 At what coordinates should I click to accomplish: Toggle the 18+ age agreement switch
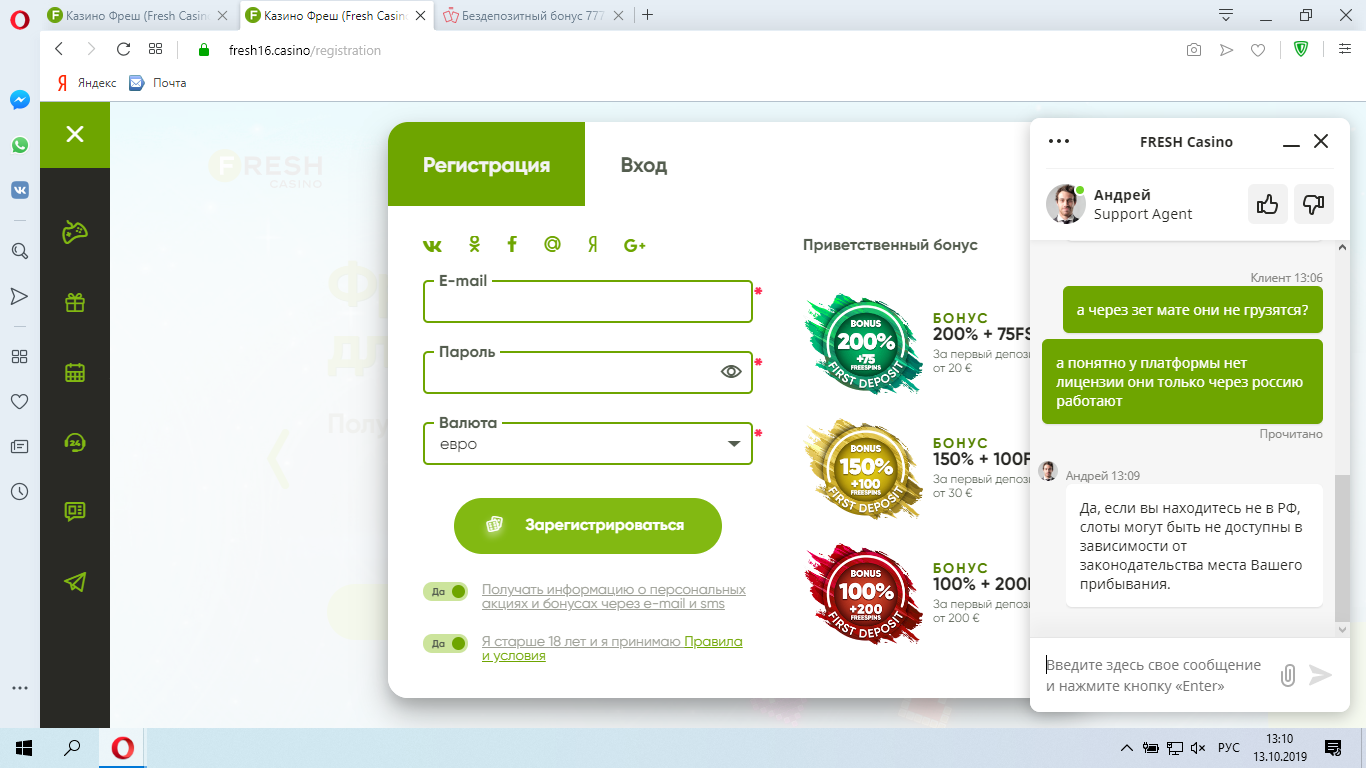click(445, 643)
